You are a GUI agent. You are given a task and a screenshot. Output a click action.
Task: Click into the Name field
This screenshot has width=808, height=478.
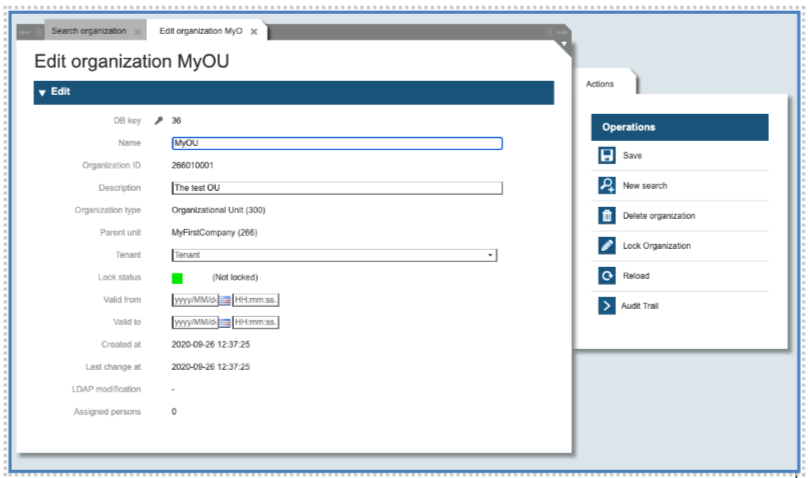[x=336, y=143]
